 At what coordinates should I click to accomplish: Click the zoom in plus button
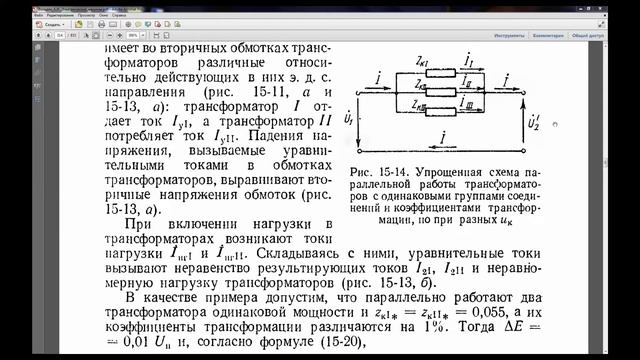pos(120,36)
